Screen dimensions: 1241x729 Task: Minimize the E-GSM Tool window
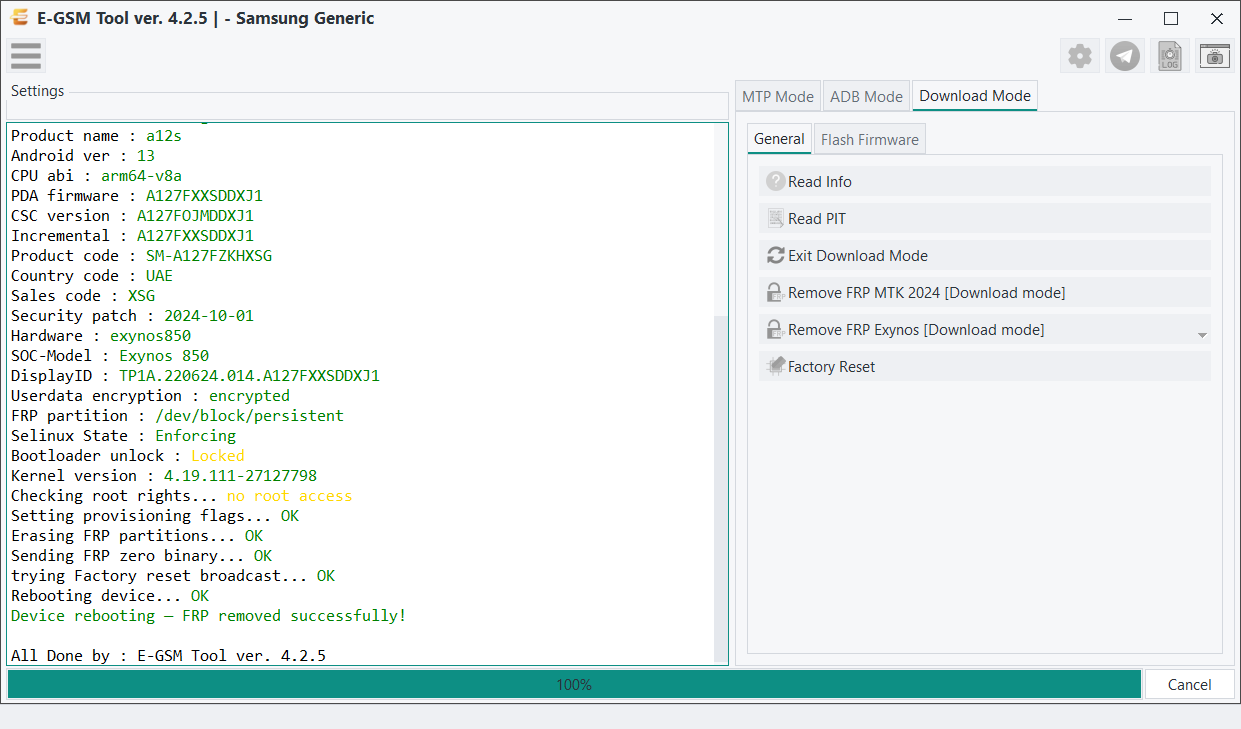pos(1126,18)
